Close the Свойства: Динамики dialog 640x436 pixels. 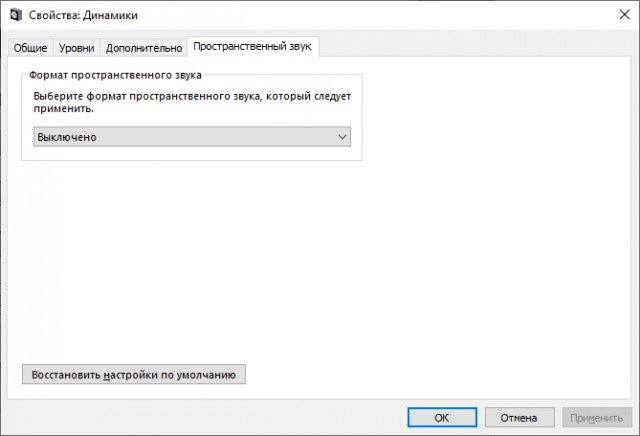point(619,15)
